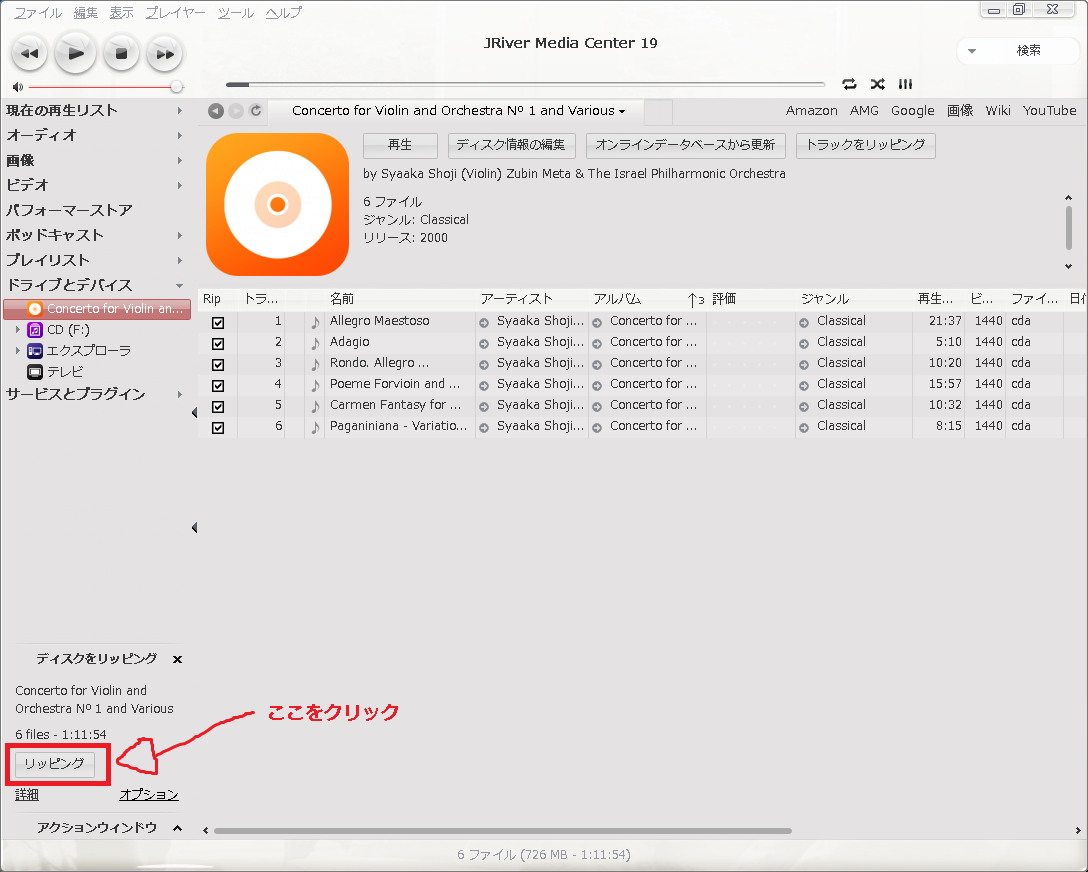The width and height of the screenshot is (1088, 872).
Task: Toggle the repeat playback icon
Action: [849, 84]
